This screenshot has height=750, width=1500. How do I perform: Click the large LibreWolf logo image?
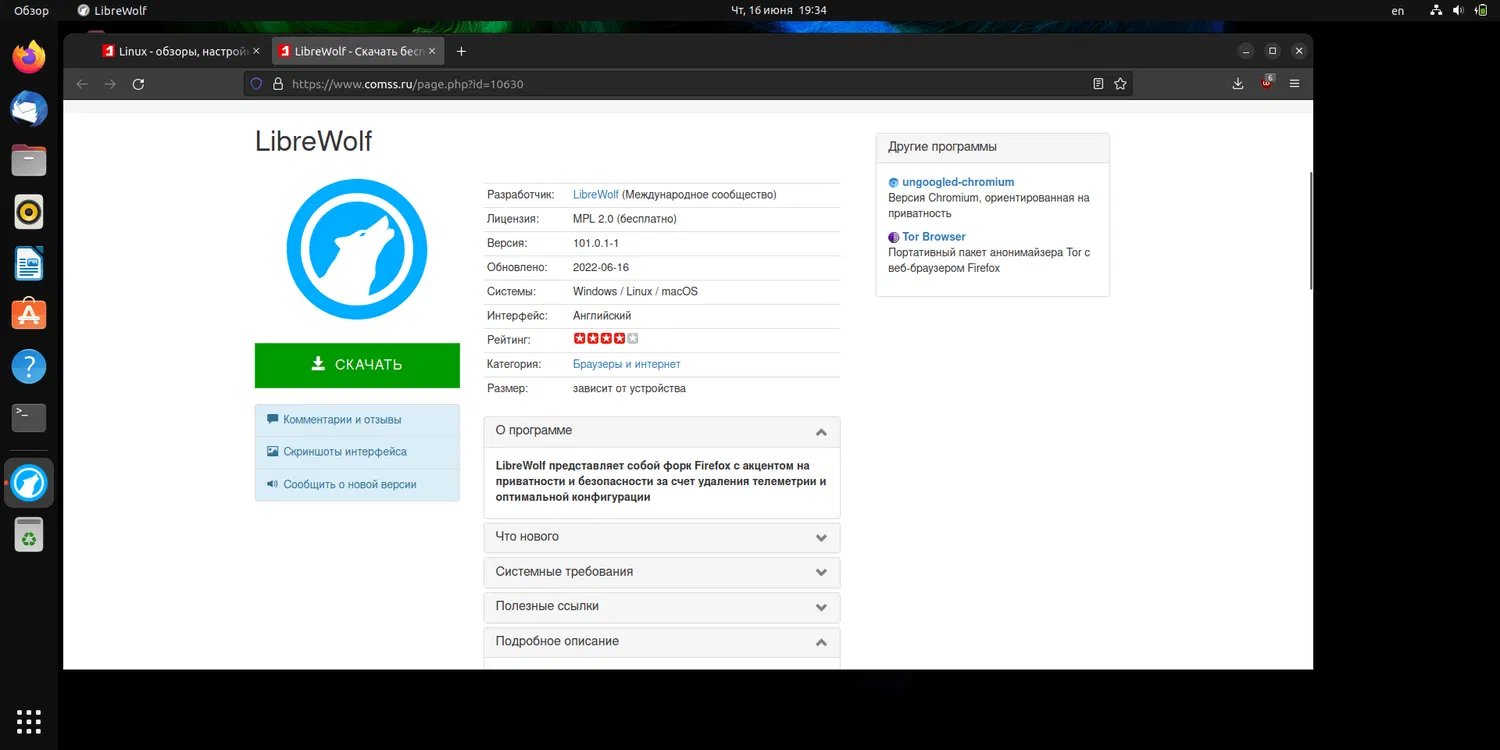point(357,249)
